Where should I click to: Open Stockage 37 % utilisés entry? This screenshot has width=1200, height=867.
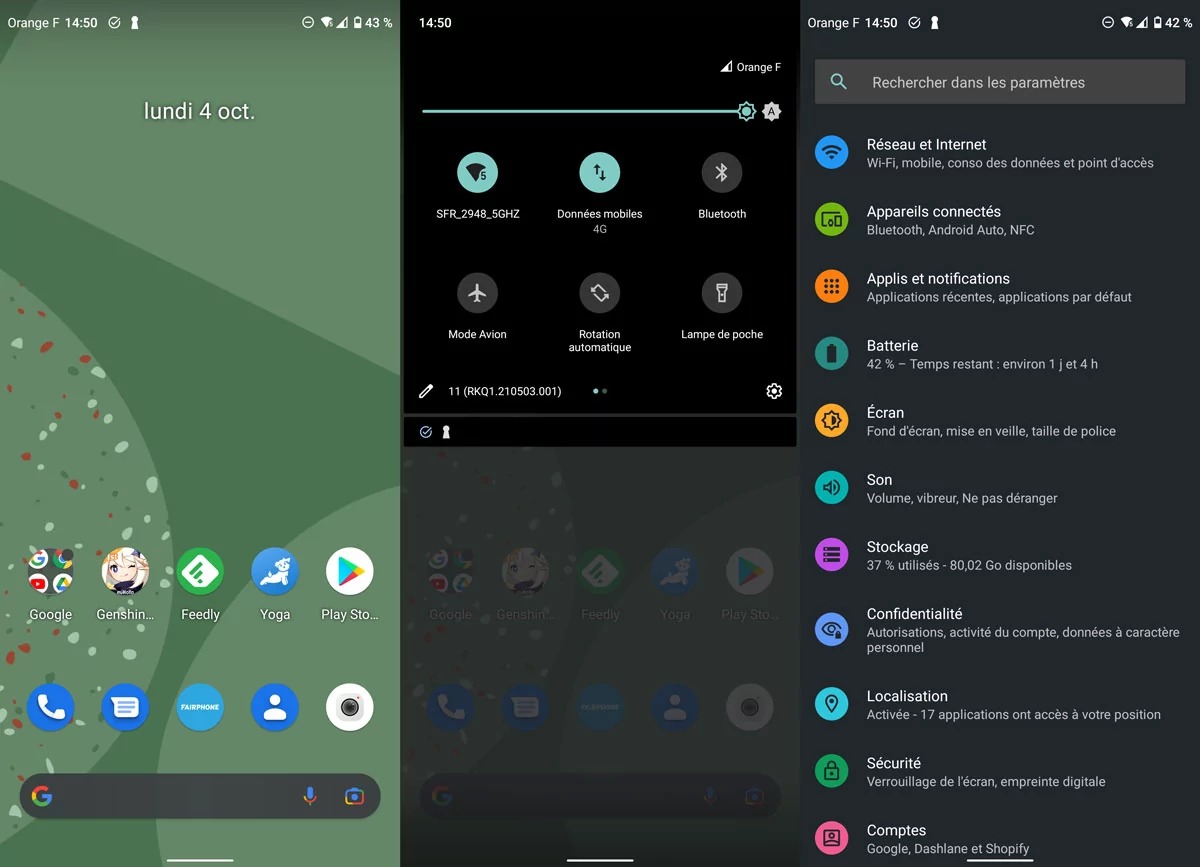tap(1000, 555)
